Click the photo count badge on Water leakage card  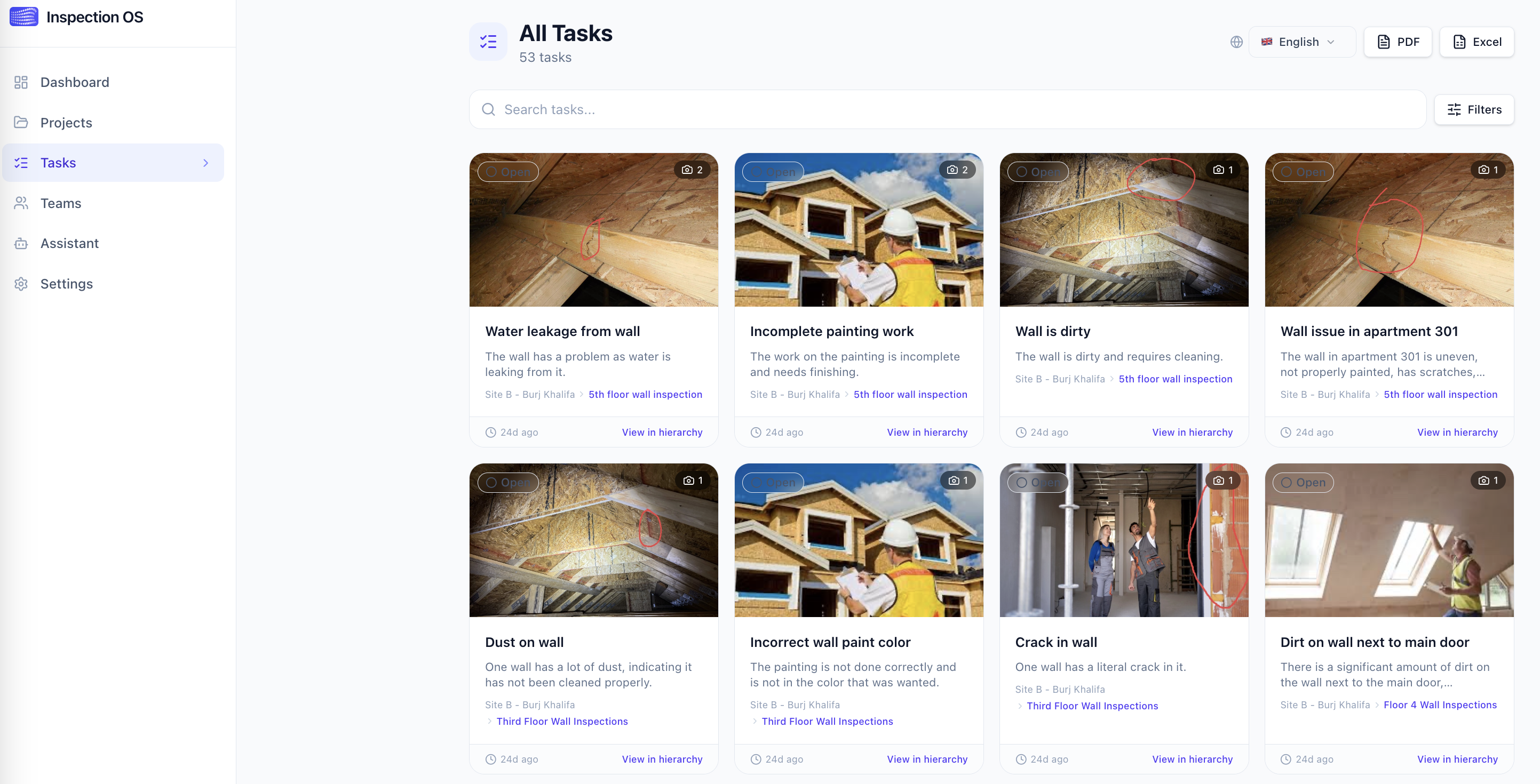click(x=692, y=170)
